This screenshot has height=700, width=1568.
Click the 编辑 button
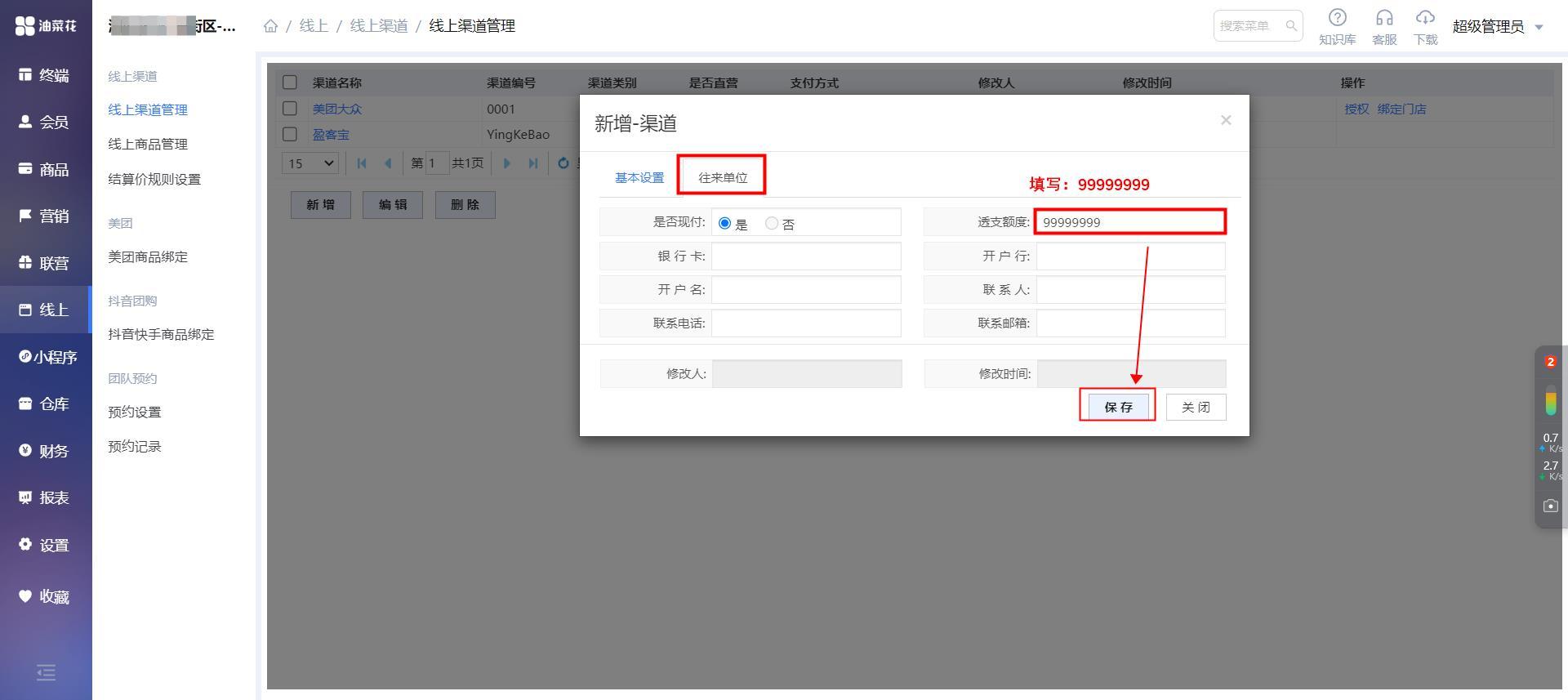point(393,205)
